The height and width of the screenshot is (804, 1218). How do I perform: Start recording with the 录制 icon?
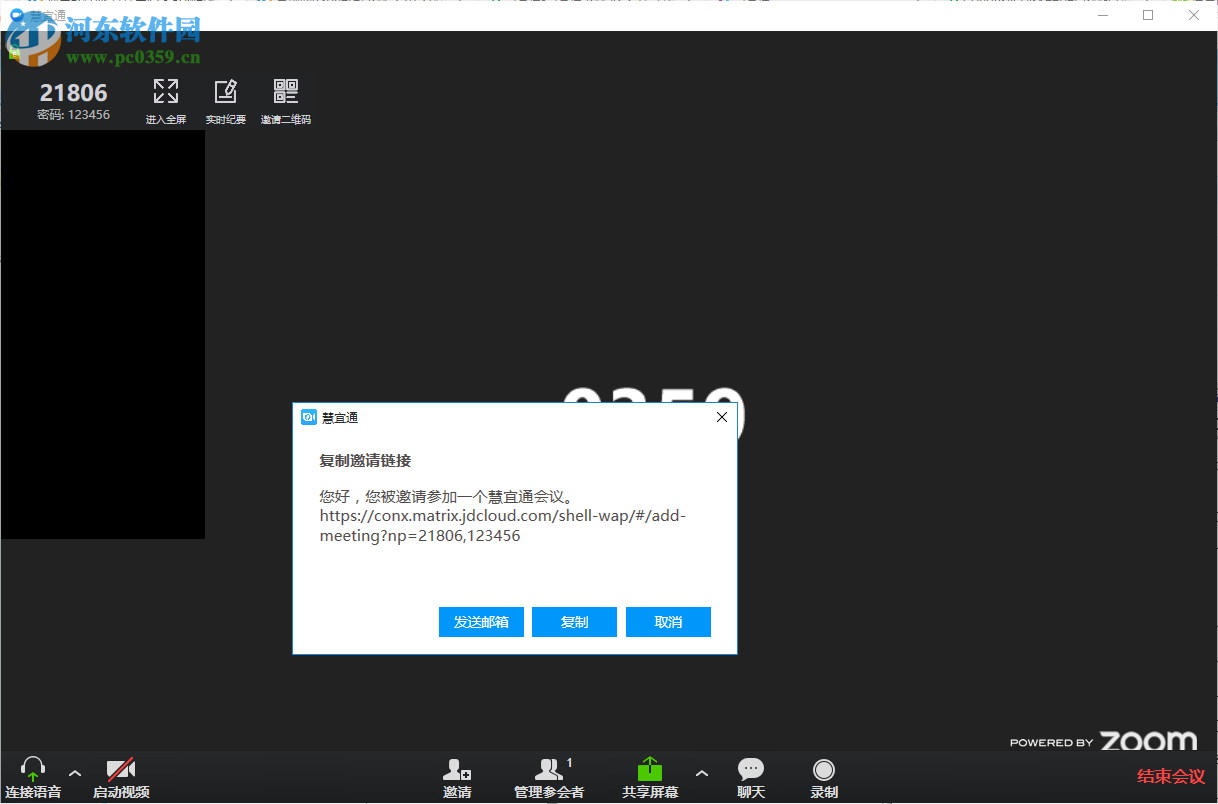click(823, 777)
